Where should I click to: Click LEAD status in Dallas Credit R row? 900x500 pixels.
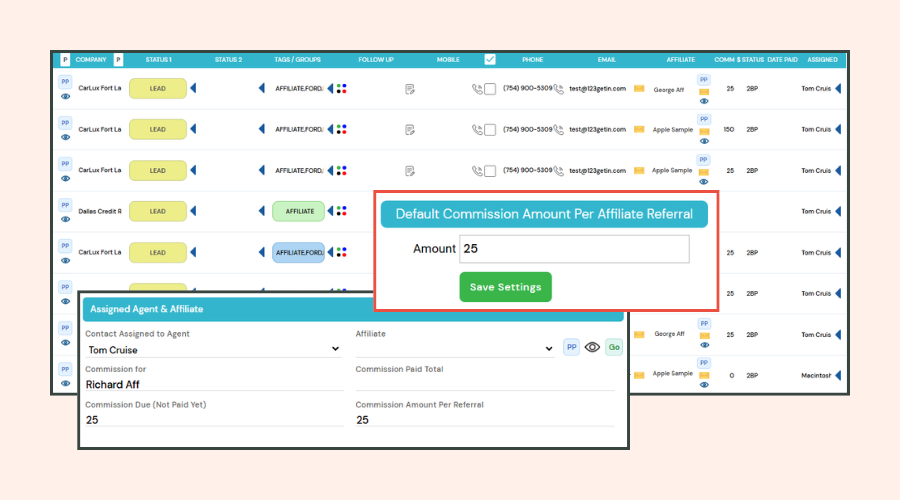(x=158, y=211)
